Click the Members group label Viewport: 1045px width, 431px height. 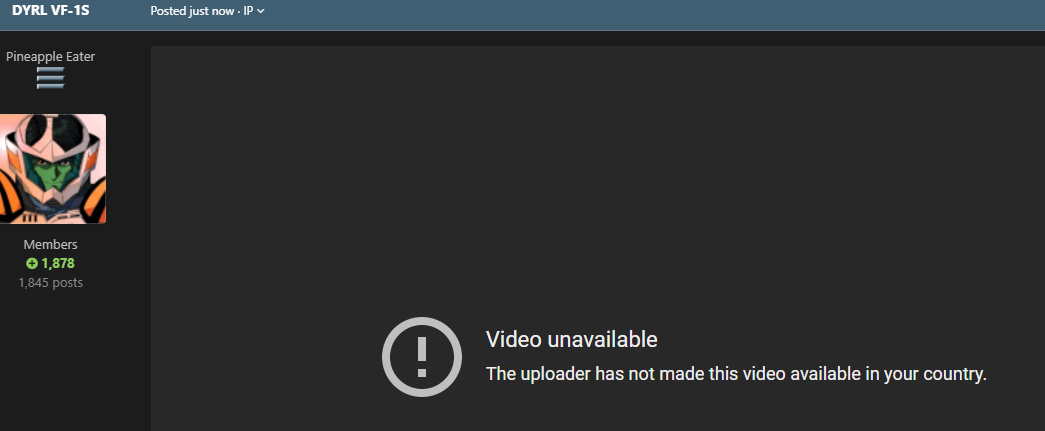click(x=51, y=244)
